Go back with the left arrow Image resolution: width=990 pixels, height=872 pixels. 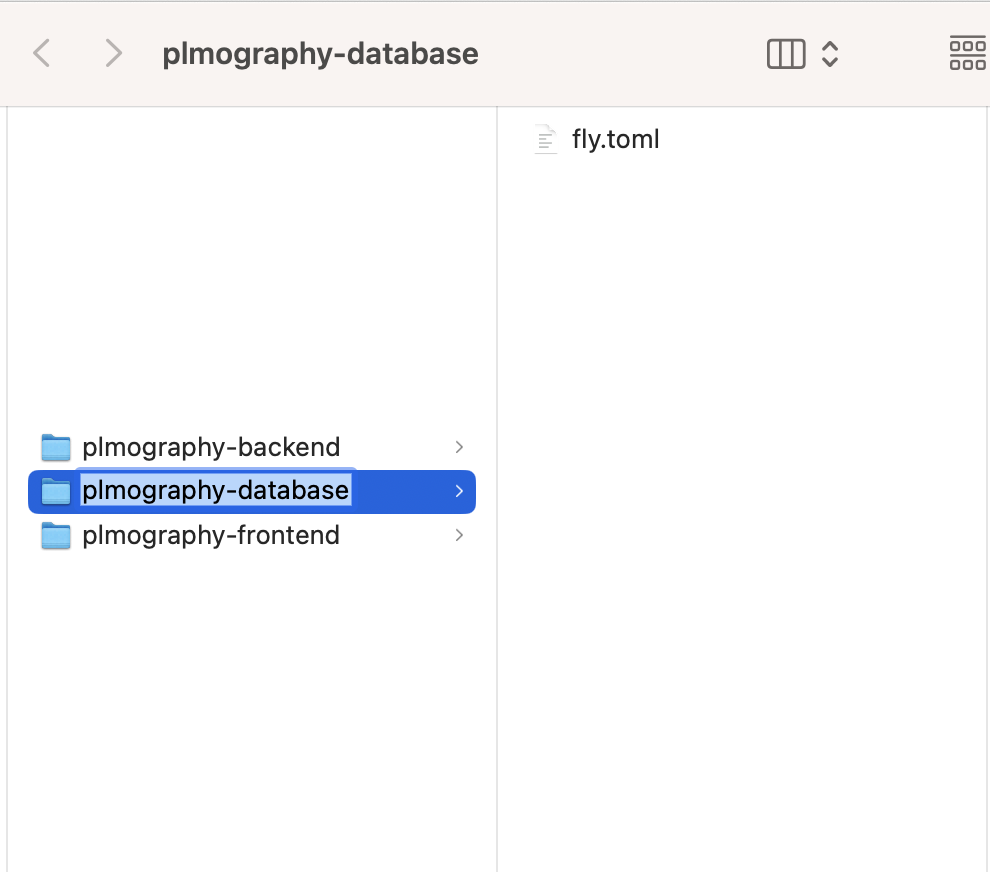pos(42,53)
